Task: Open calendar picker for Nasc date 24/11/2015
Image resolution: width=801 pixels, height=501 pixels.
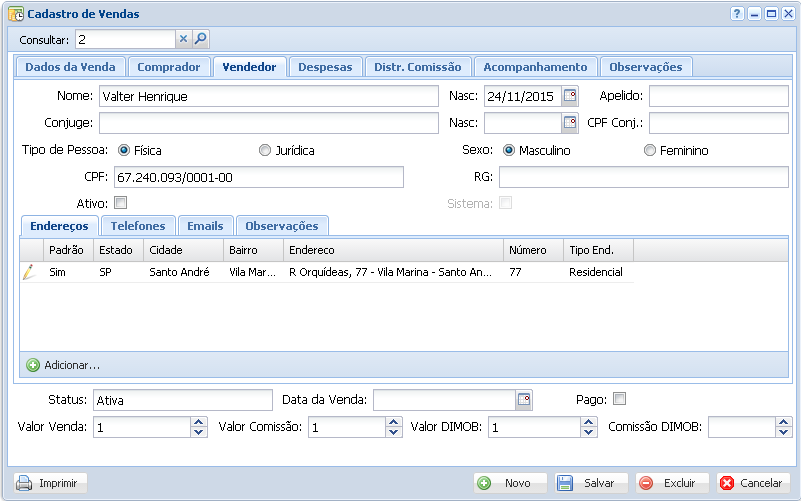Action: tap(570, 97)
